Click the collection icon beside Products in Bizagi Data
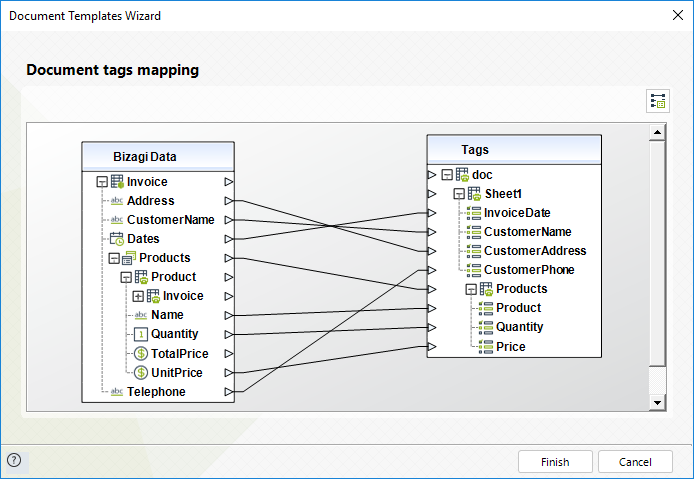Viewport: 694px width, 479px height. pyautogui.click(x=129, y=258)
